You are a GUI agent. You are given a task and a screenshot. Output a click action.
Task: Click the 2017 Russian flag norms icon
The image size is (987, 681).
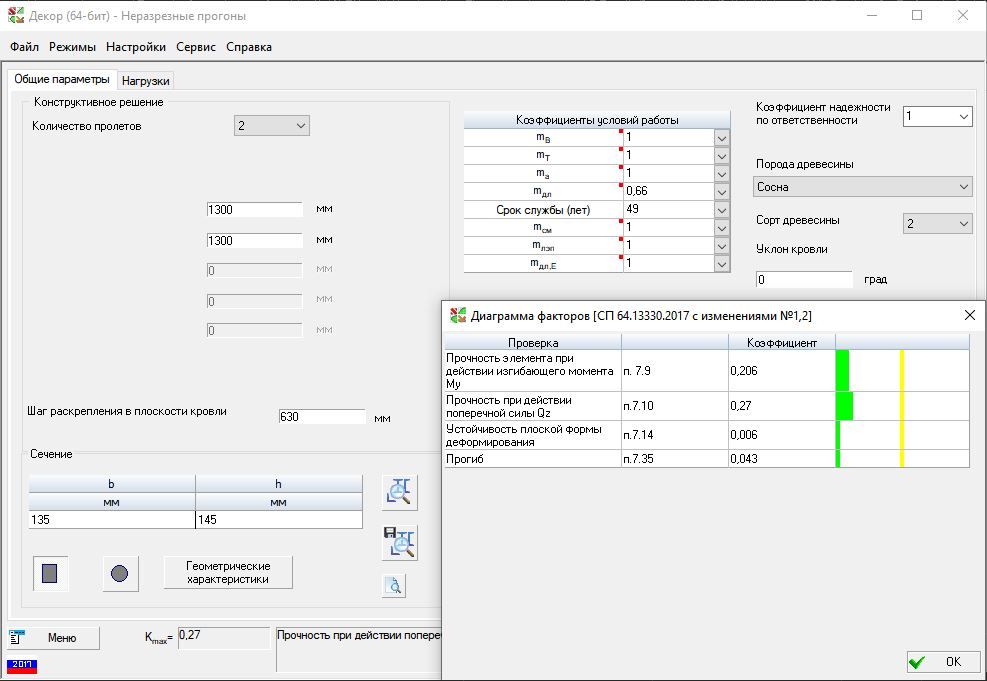point(22,664)
